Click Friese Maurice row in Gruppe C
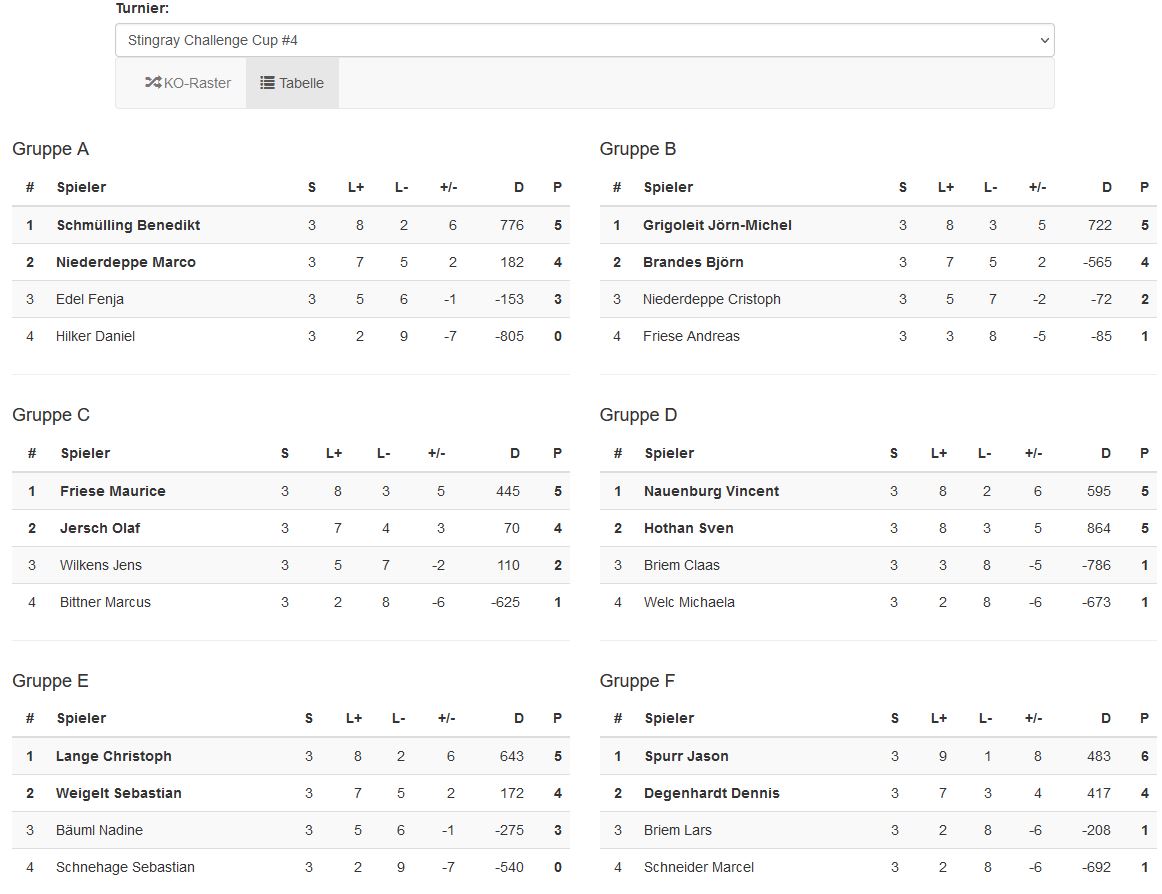This screenshot has width=1162, height=894. coord(113,491)
